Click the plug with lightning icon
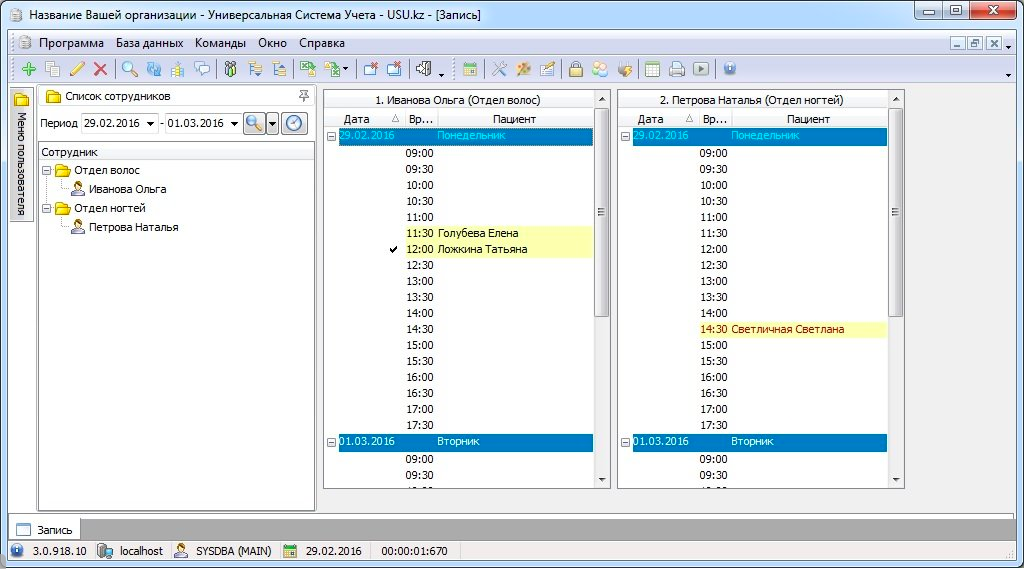1024x569 pixels. click(x=624, y=69)
